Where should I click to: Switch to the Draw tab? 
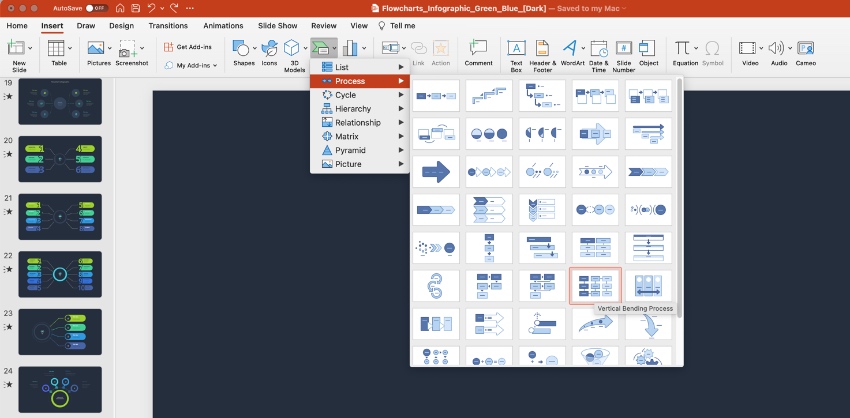[x=86, y=25]
